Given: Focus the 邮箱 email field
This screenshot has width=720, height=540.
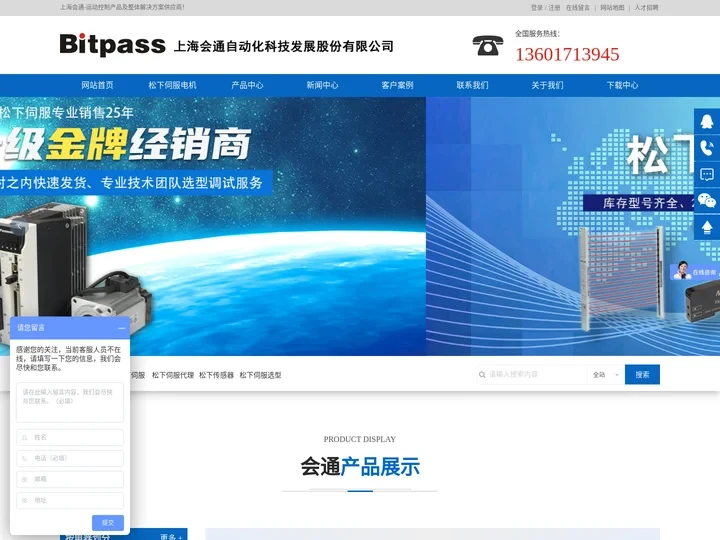Looking at the screenshot, I should [x=70, y=479].
